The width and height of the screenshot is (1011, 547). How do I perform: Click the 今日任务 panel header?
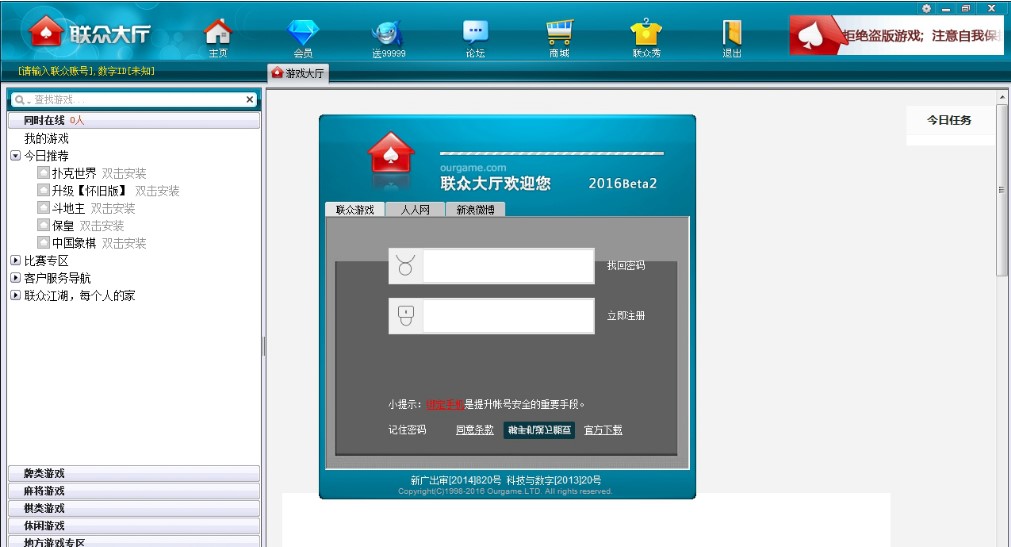[x=948, y=120]
